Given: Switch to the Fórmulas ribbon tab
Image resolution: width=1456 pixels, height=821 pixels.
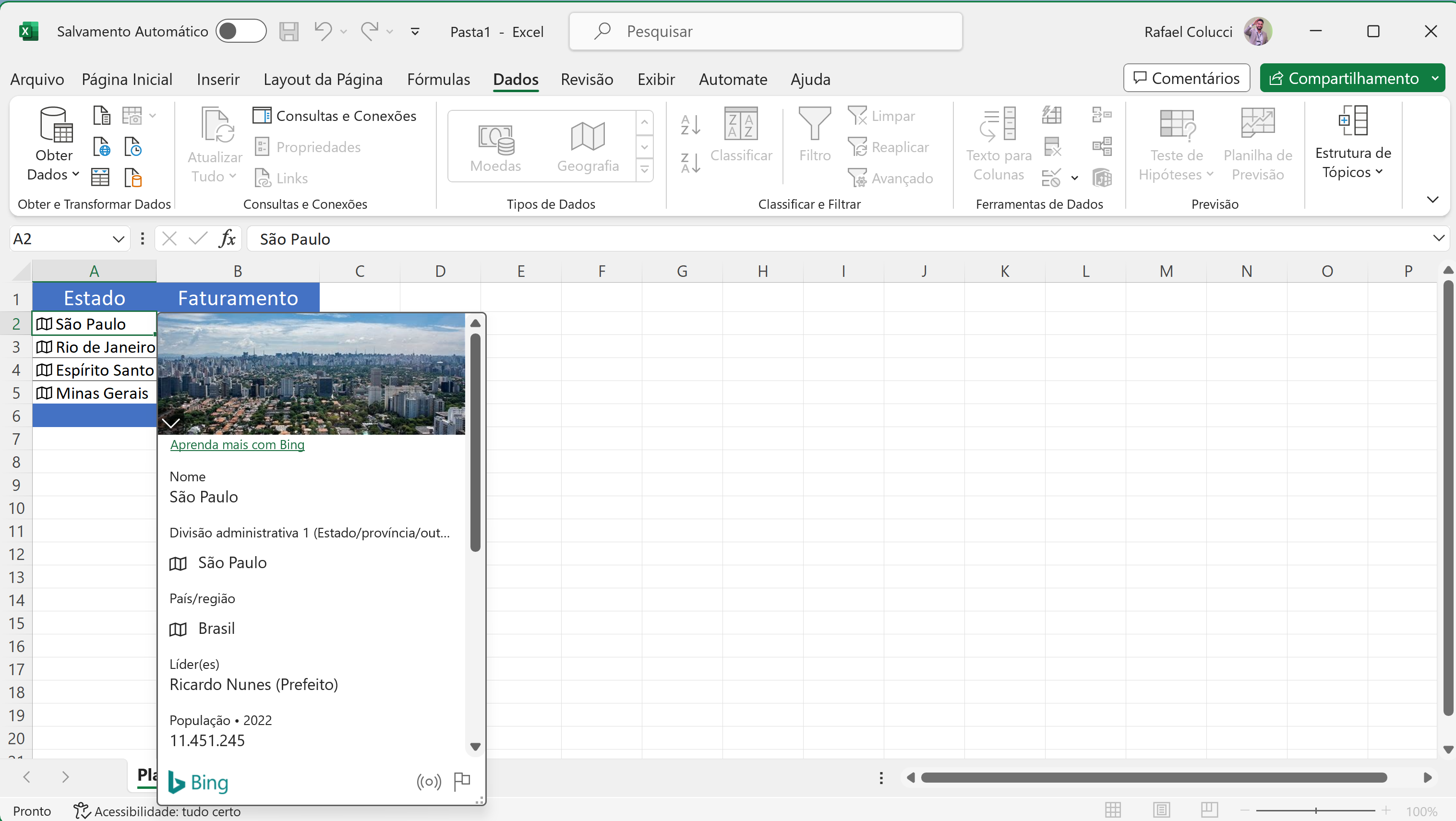Looking at the screenshot, I should 439,79.
